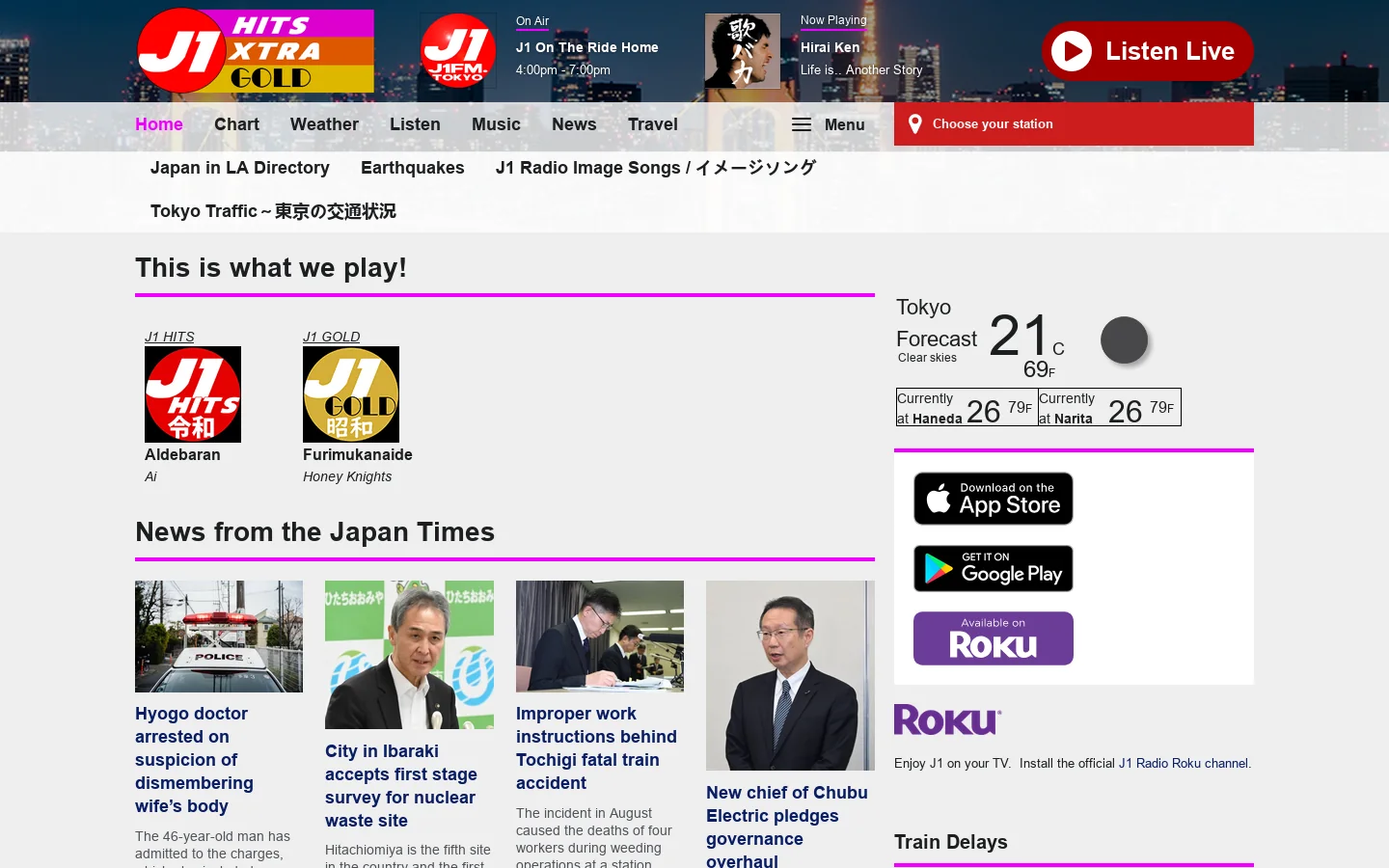Click the J1 Hits Xtra Gold logo
This screenshot has width=1389, height=868.
[x=255, y=51]
